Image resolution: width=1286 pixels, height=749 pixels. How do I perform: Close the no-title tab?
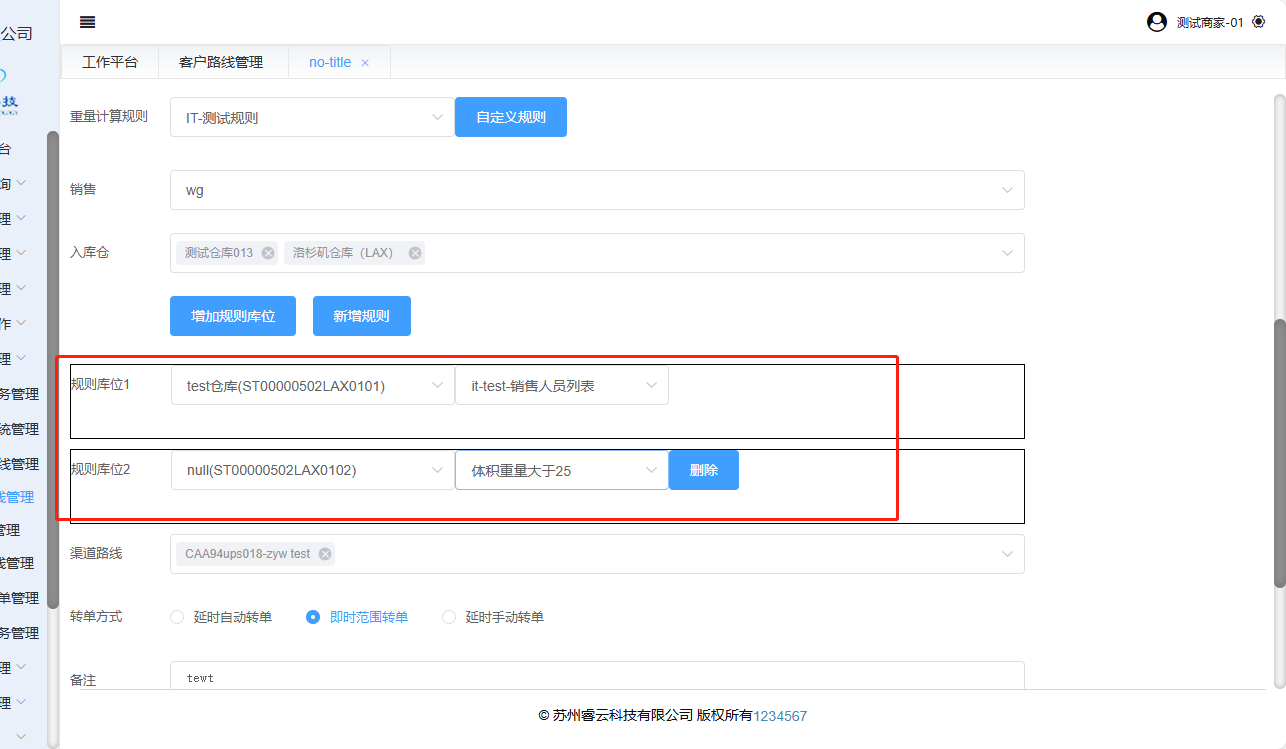pyautogui.click(x=365, y=63)
